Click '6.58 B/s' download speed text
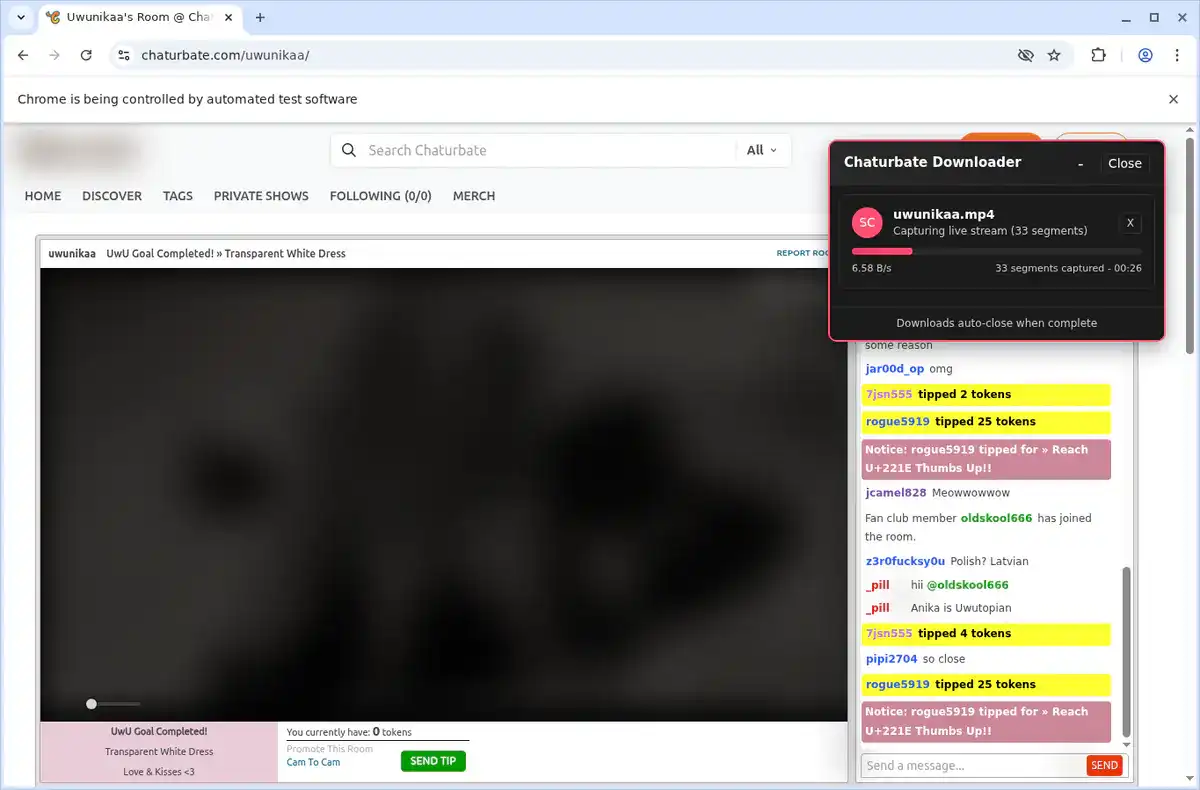 point(872,268)
